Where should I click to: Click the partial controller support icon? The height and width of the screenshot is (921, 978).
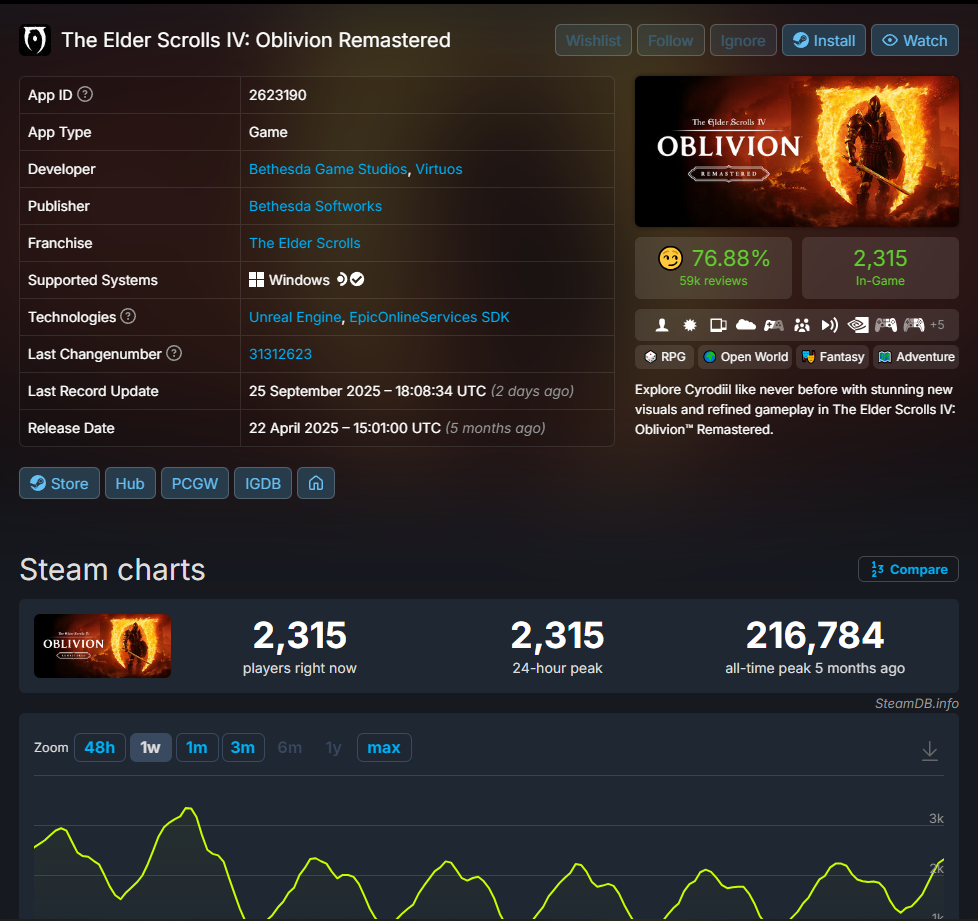tap(774, 325)
